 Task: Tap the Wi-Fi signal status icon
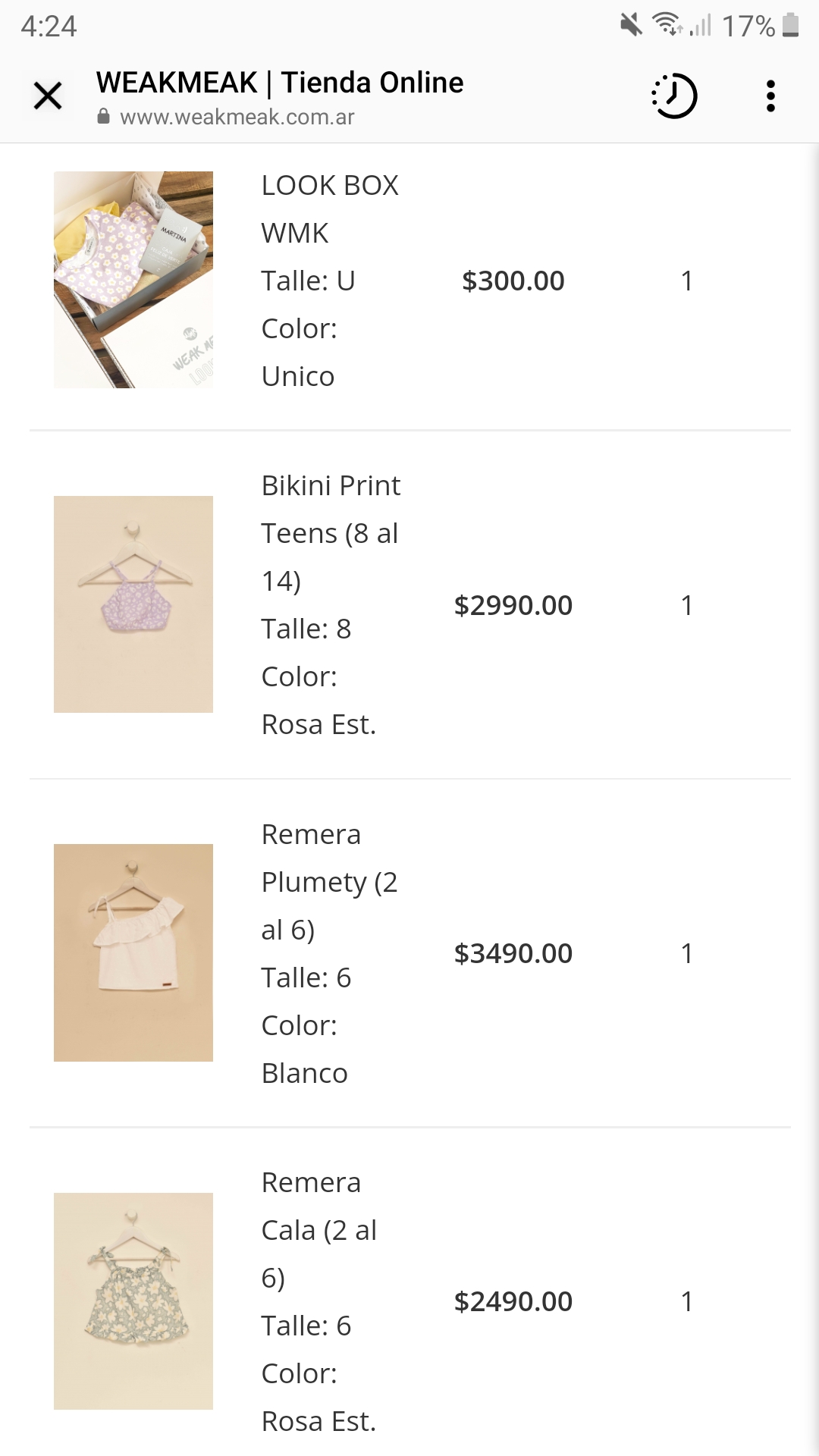667,25
